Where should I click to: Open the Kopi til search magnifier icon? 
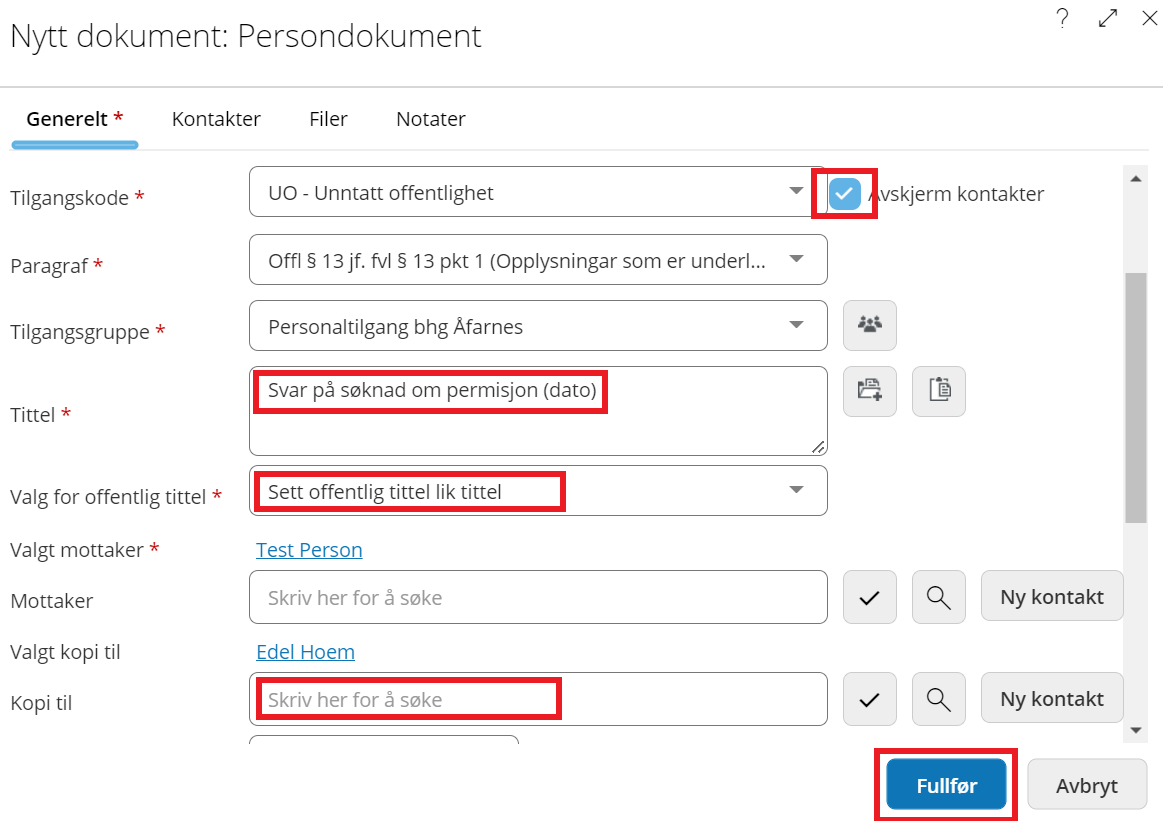click(938, 699)
